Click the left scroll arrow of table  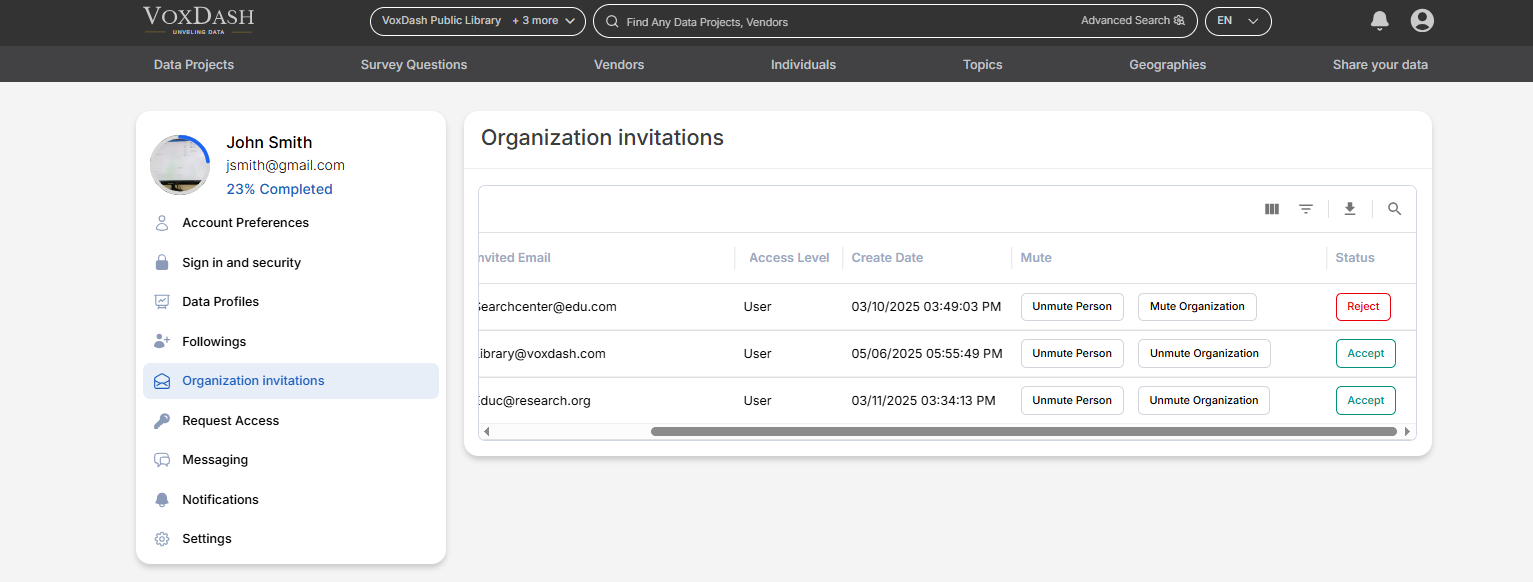(x=487, y=432)
